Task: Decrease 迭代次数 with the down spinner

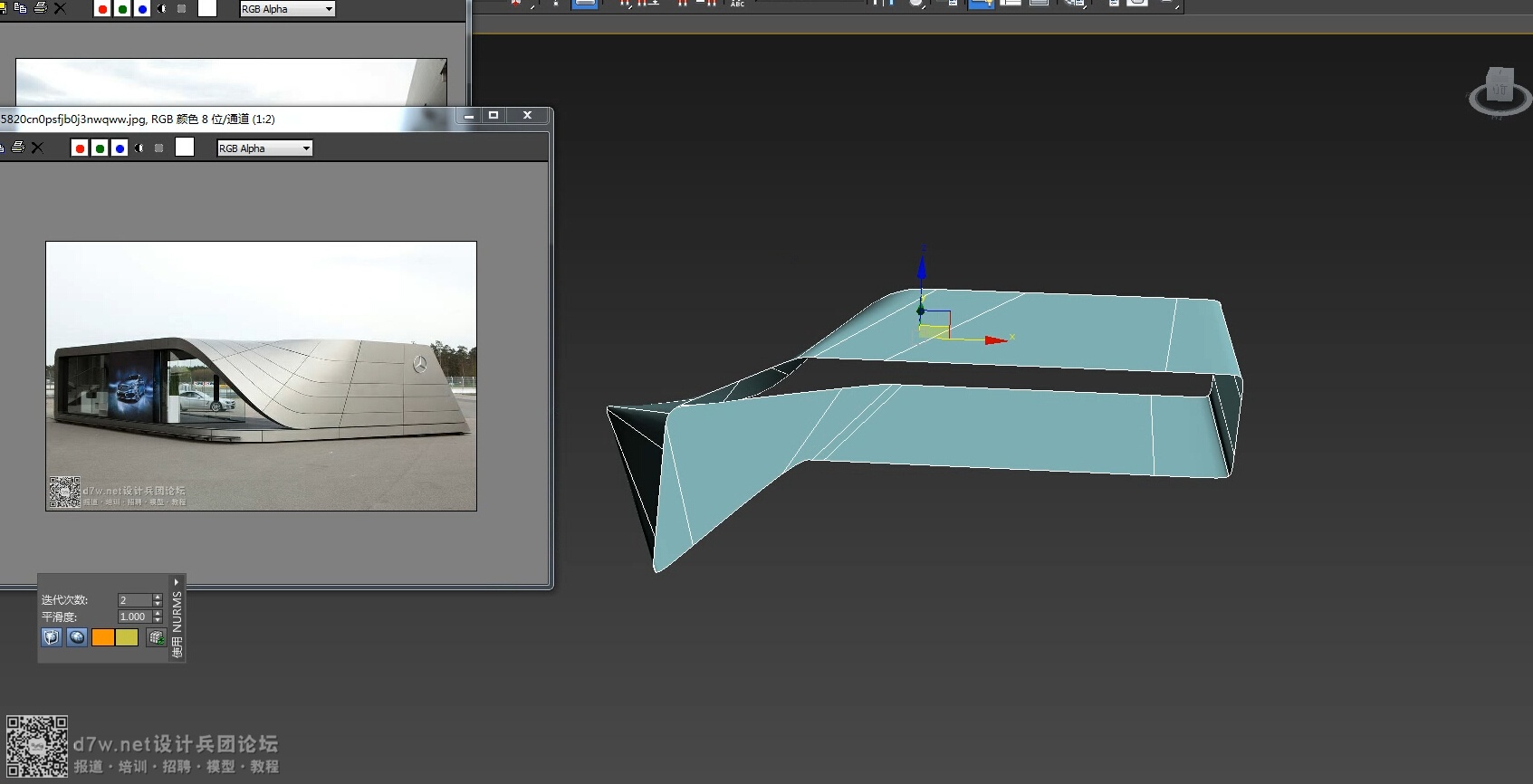Action: tap(158, 604)
